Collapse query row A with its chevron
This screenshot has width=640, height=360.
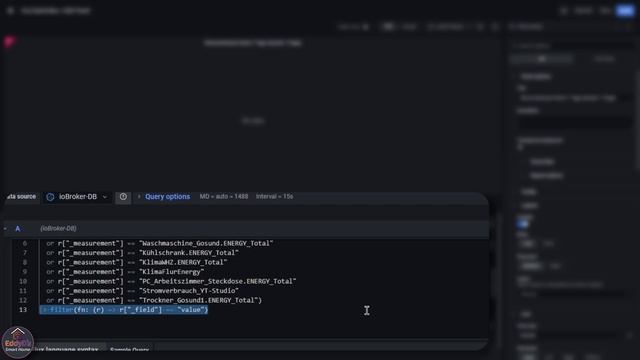point(5,229)
